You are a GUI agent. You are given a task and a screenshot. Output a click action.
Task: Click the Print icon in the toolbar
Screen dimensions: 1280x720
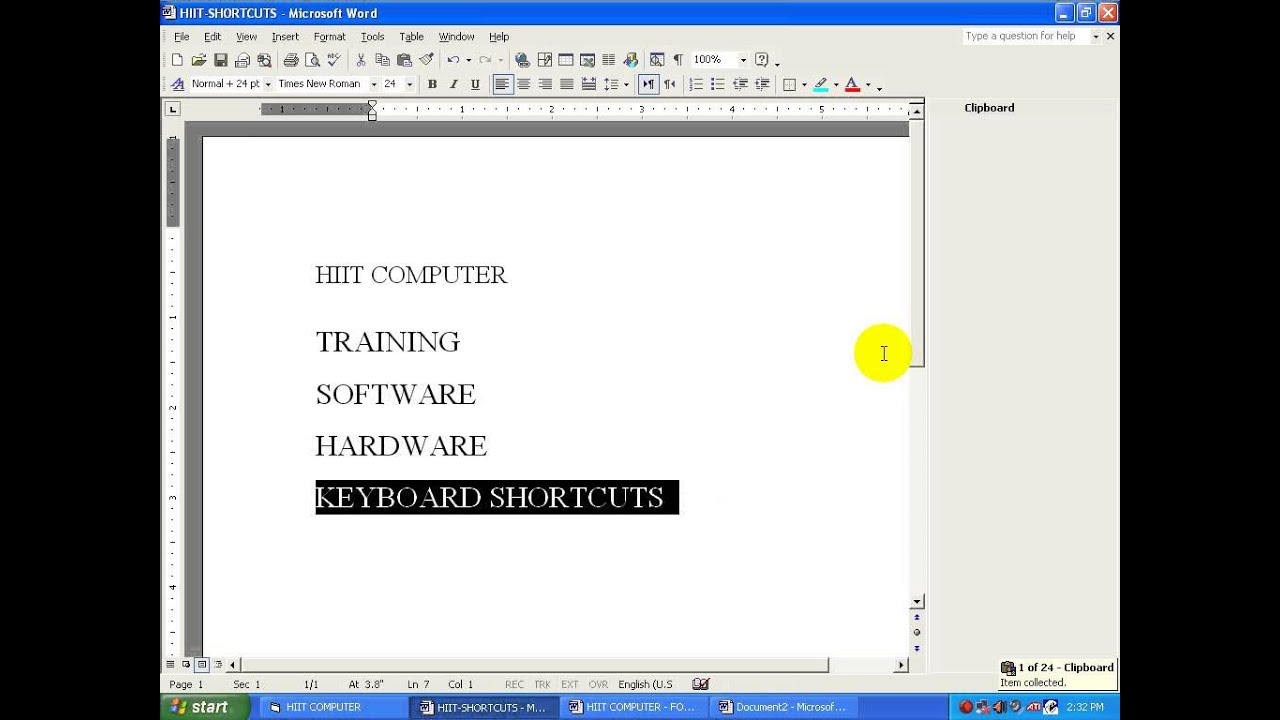coord(291,60)
